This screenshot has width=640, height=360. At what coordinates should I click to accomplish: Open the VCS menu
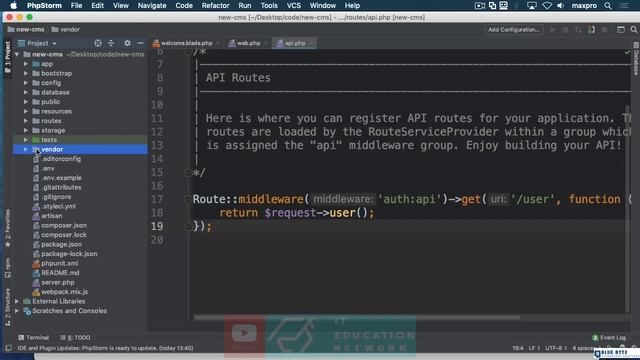click(x=293, y=6)
